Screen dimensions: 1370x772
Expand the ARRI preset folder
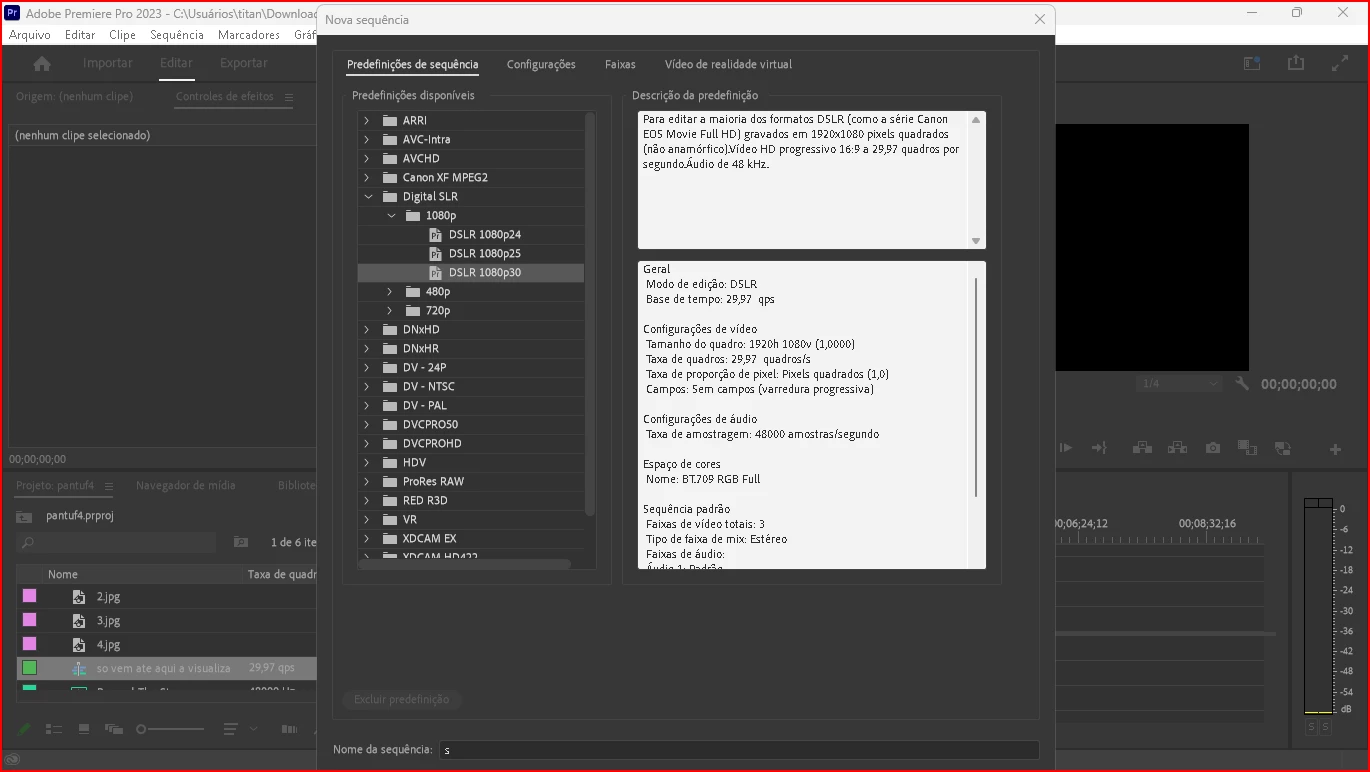(367, 121)
